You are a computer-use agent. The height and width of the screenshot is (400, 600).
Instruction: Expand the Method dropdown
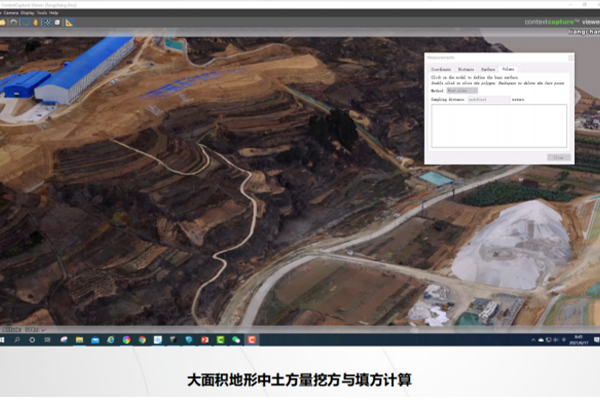[462, 91]
